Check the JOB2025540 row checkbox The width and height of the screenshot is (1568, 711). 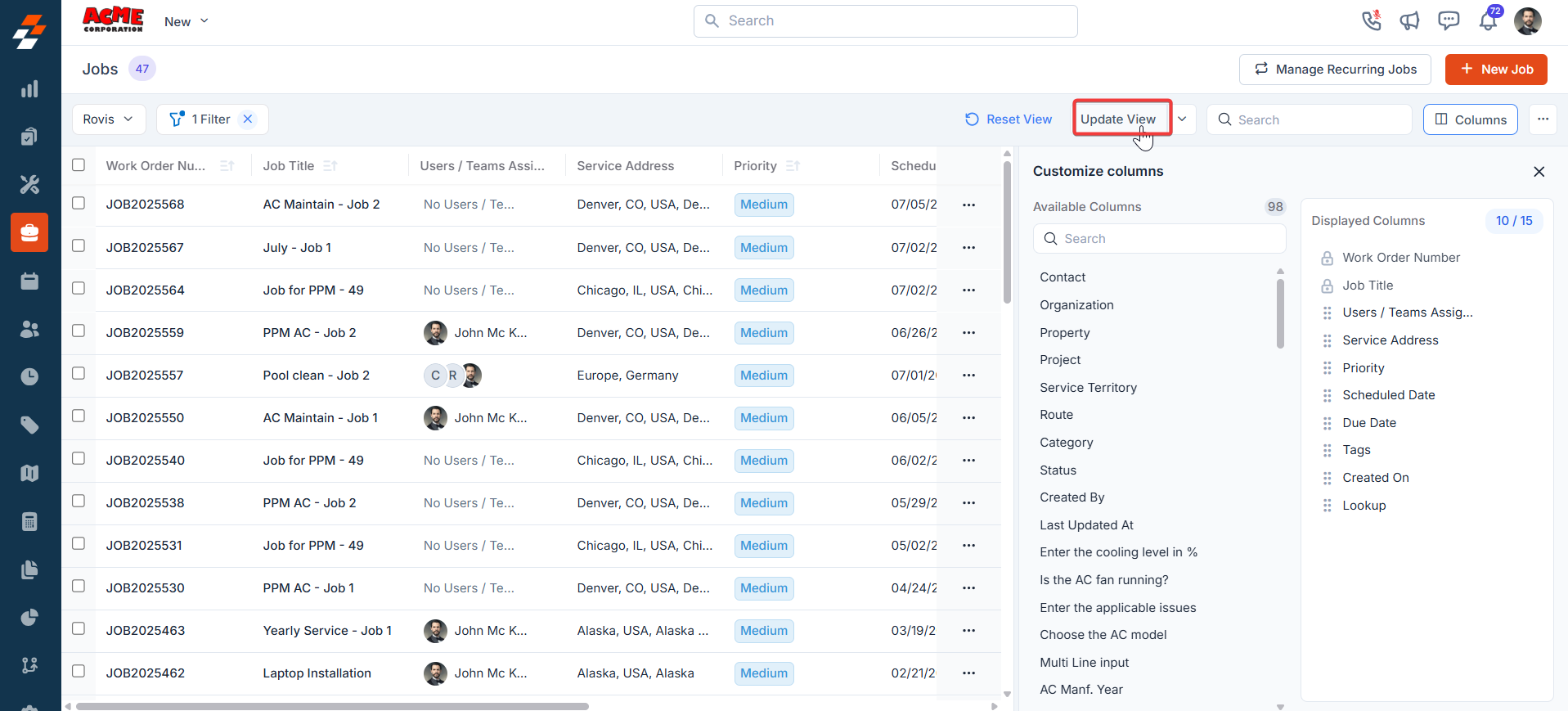(x=79, y=458)
